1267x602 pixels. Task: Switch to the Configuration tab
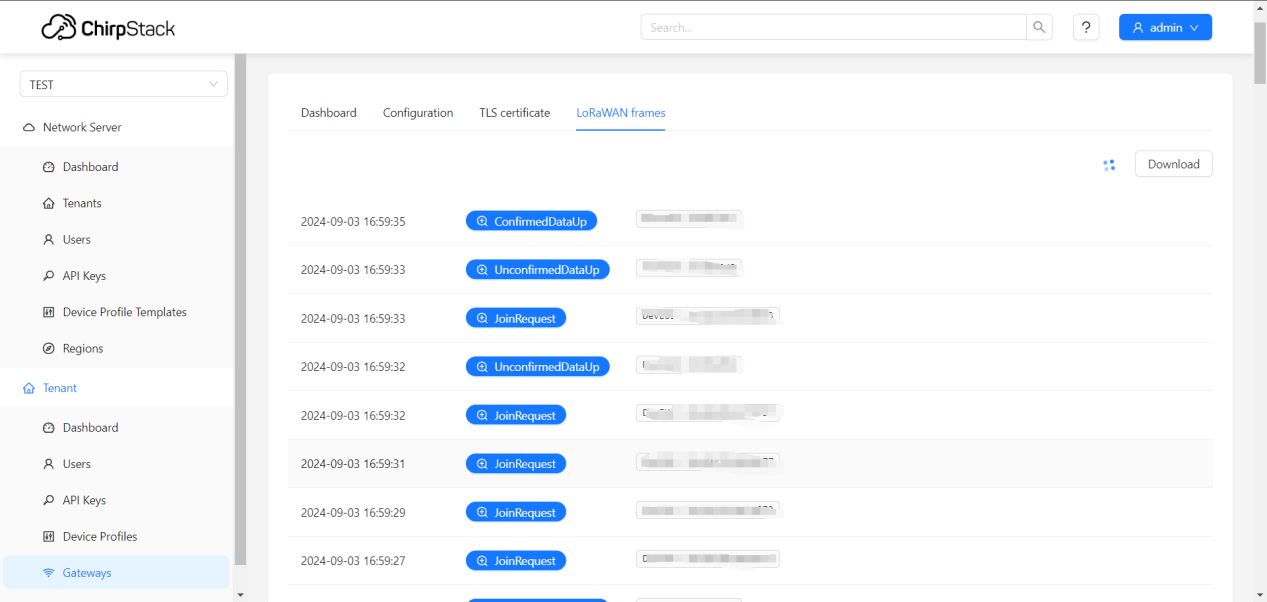click(418, 113)
